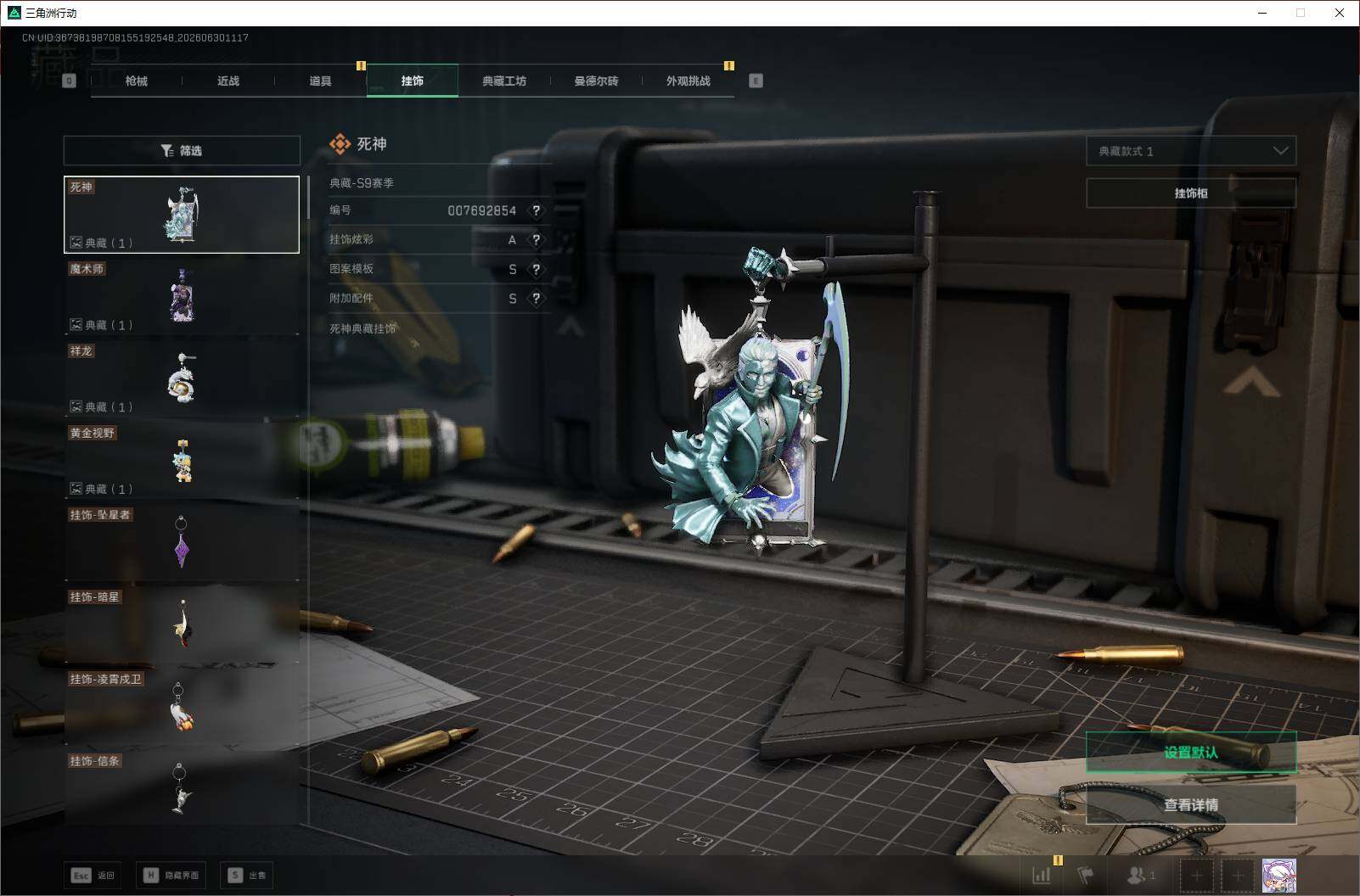Open the 外观挑战 tab
Image resolution: width=1360 pixels, height=896 pixels.
(688, 81)
